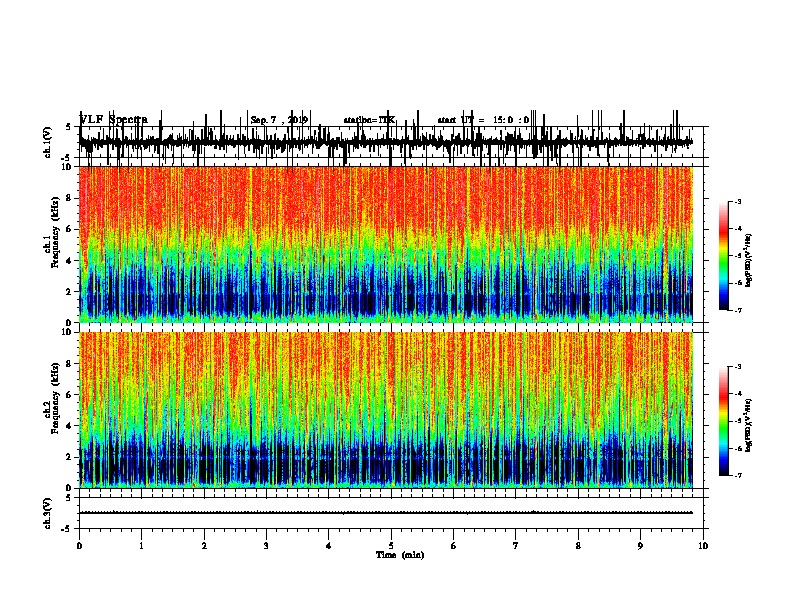Click the 'VLF Spectra' plot title

[x=114, y=120]
